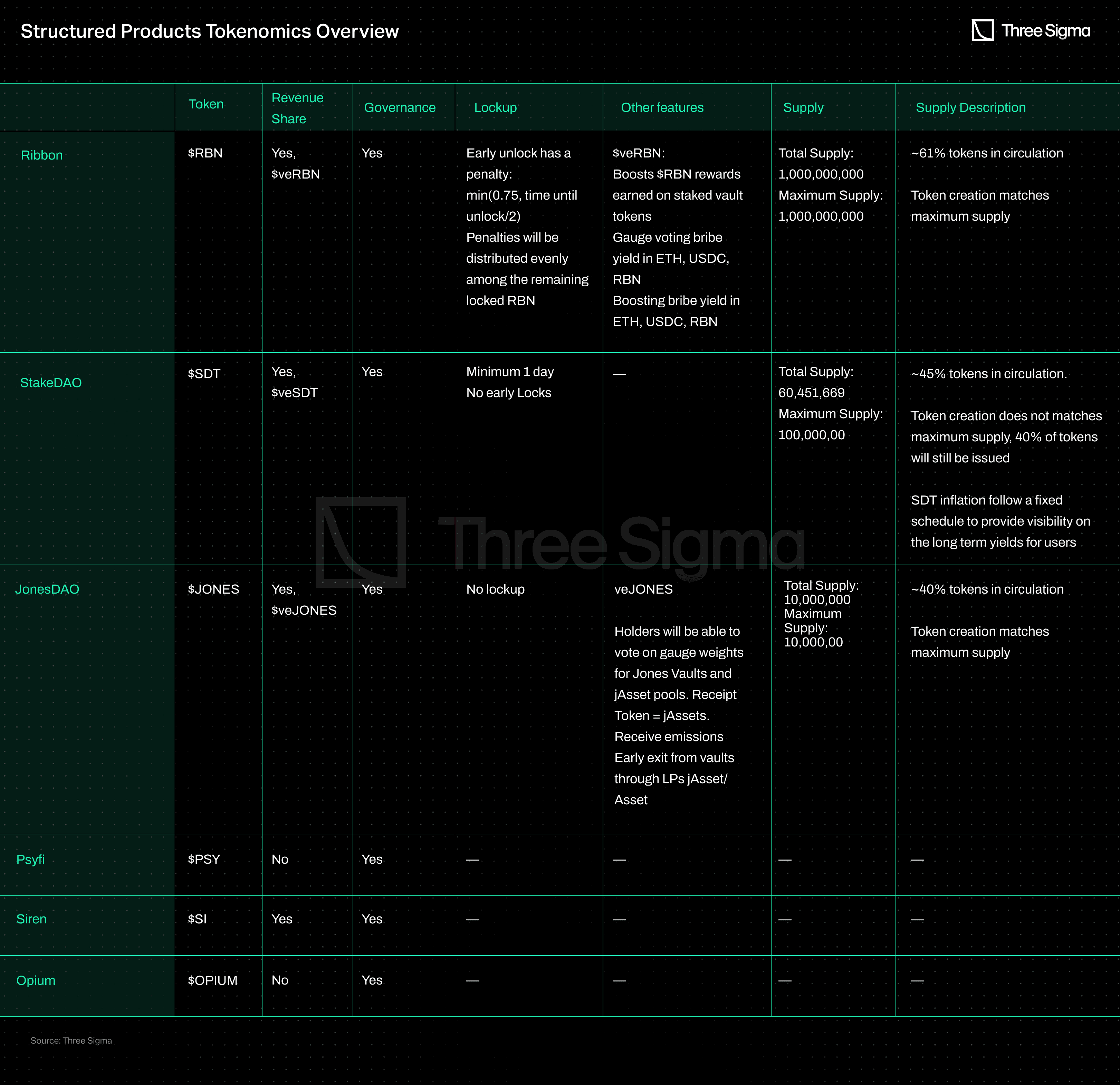This screenshot has height=1085, width=1120.
Task: Select the JonesDAO row label
Action: coord(47,589)
